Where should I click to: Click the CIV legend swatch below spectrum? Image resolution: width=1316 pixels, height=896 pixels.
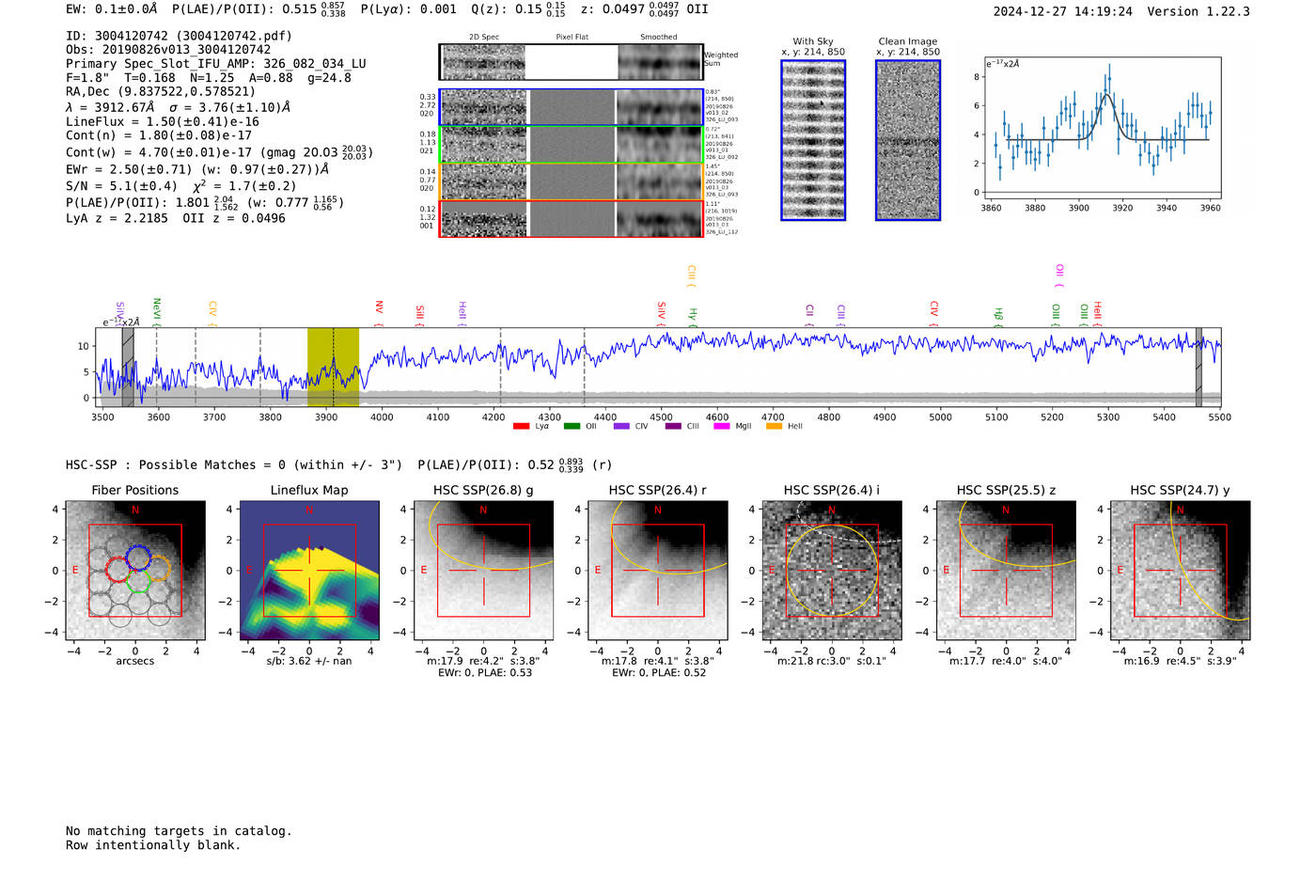(x=621, y=426)
